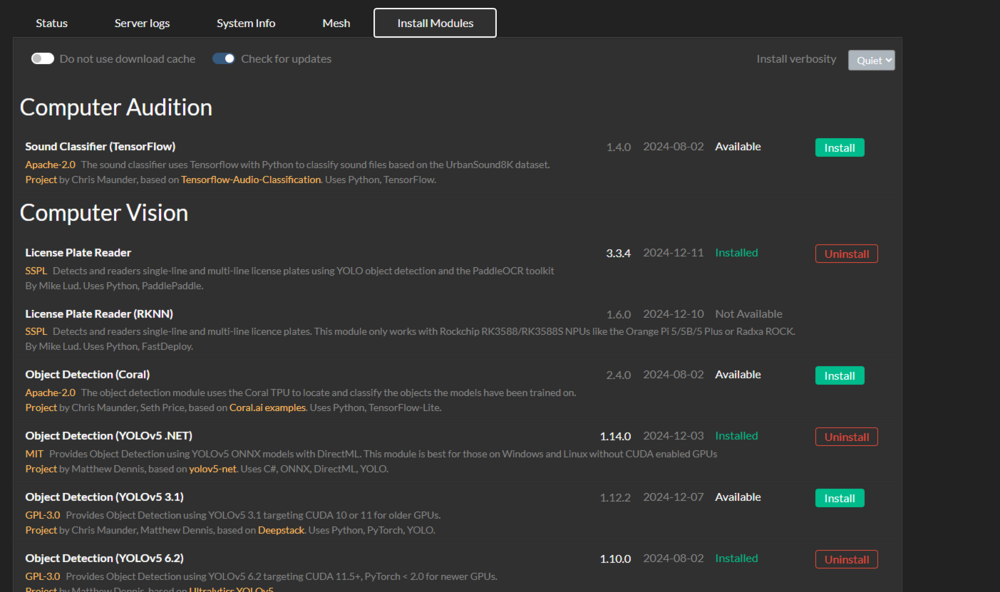Go to the System Info tab
This screenshot has height=592, width=1000.
246,23
